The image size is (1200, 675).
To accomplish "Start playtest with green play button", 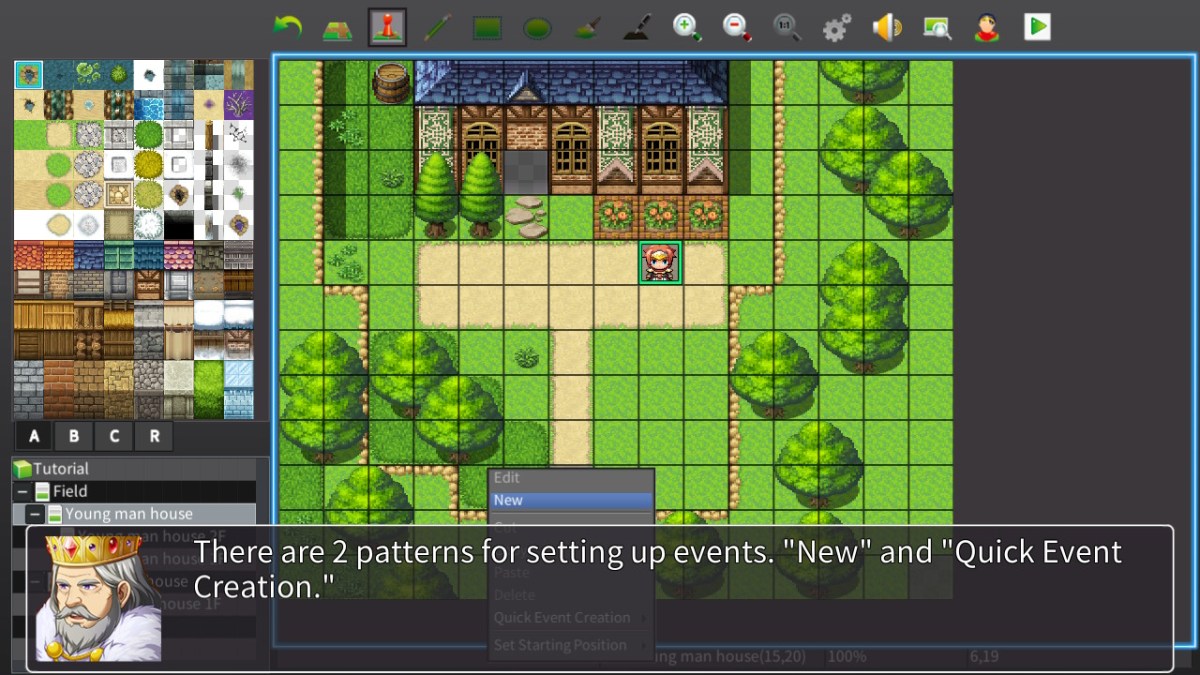I will 1037,27.
